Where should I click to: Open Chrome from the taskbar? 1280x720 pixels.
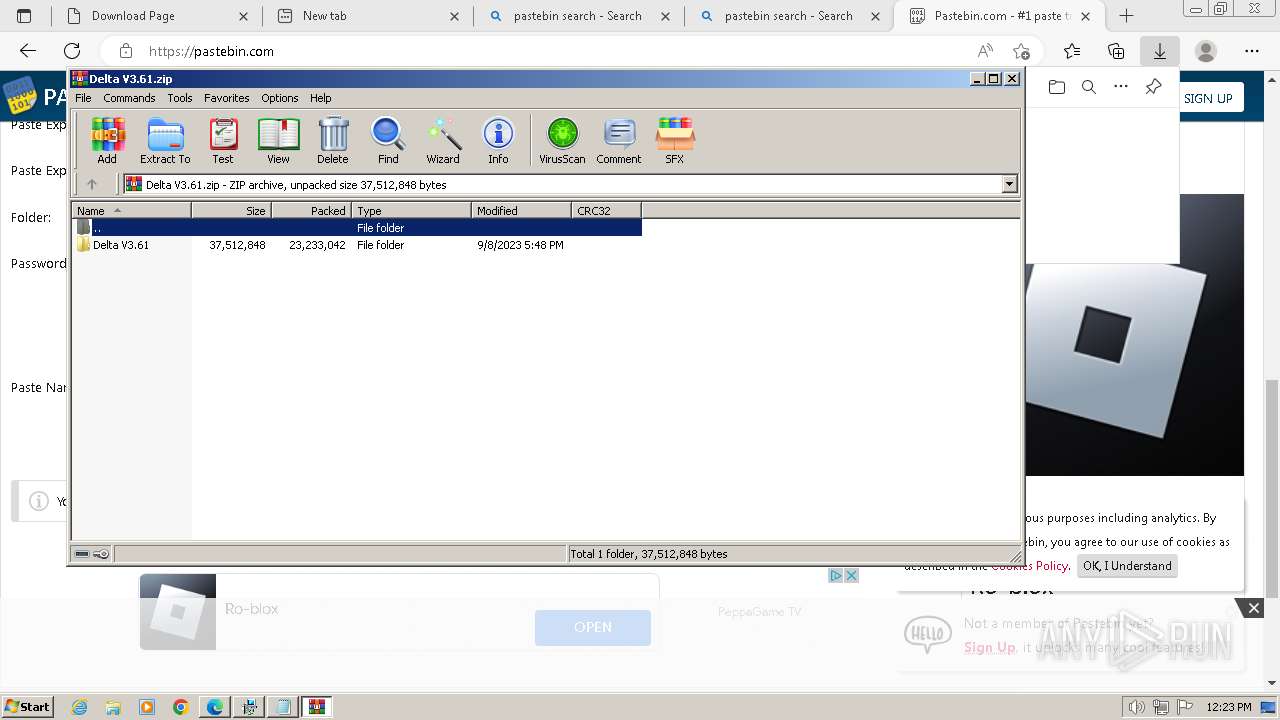coord(181,707)
